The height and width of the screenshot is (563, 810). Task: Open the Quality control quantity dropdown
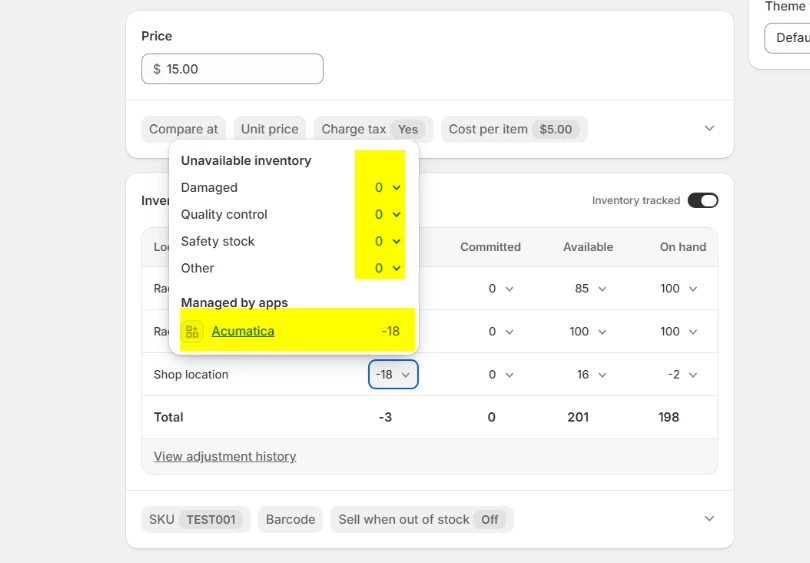click(388, 214)
